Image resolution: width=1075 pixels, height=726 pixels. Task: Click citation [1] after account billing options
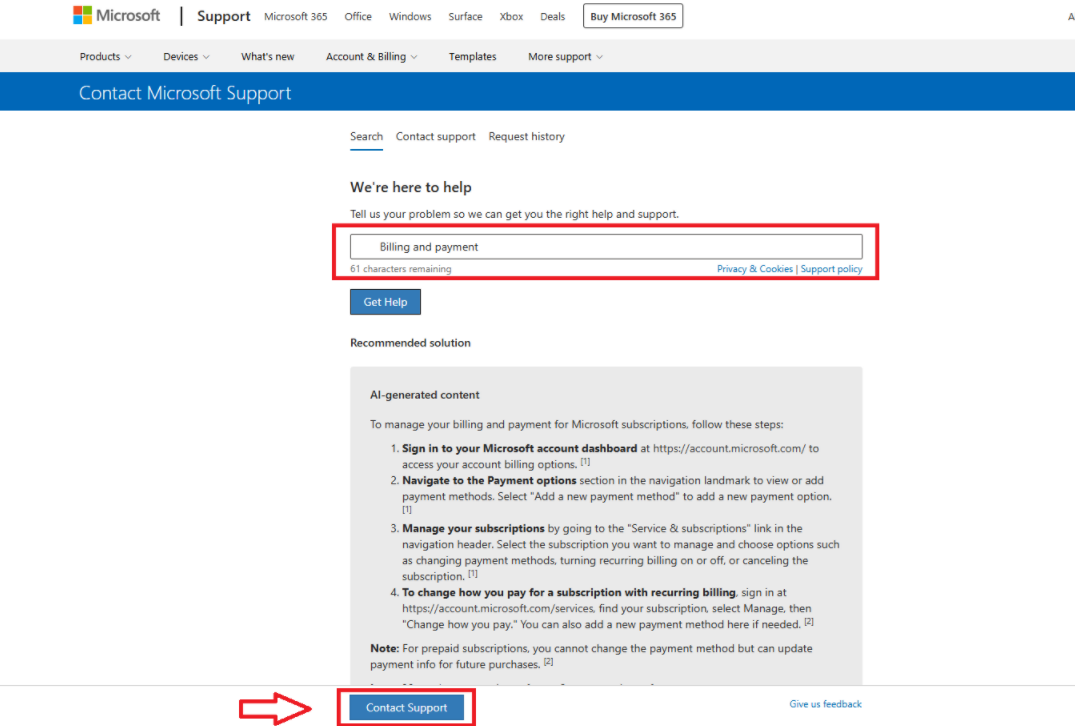pos(585,462)
